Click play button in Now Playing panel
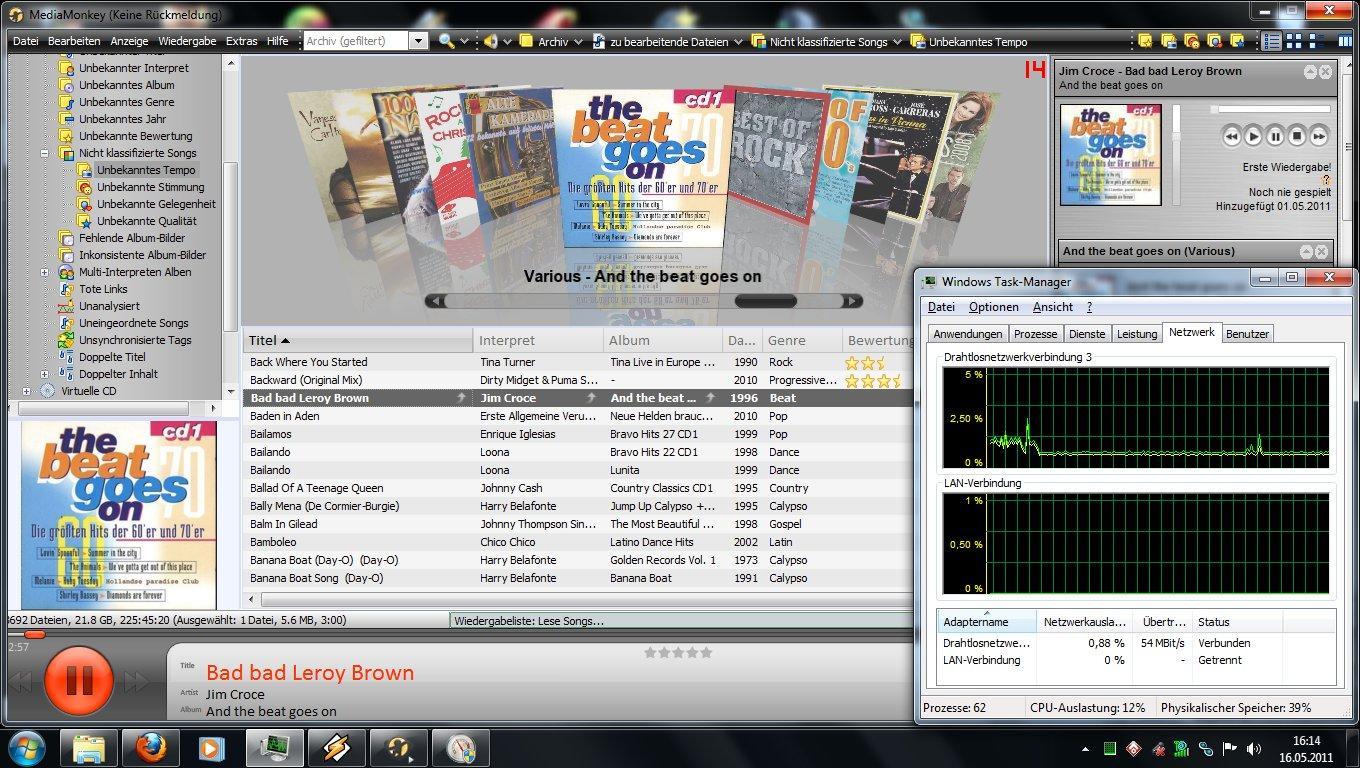This screenshot has width=1360, height=768. (1254, 136)
